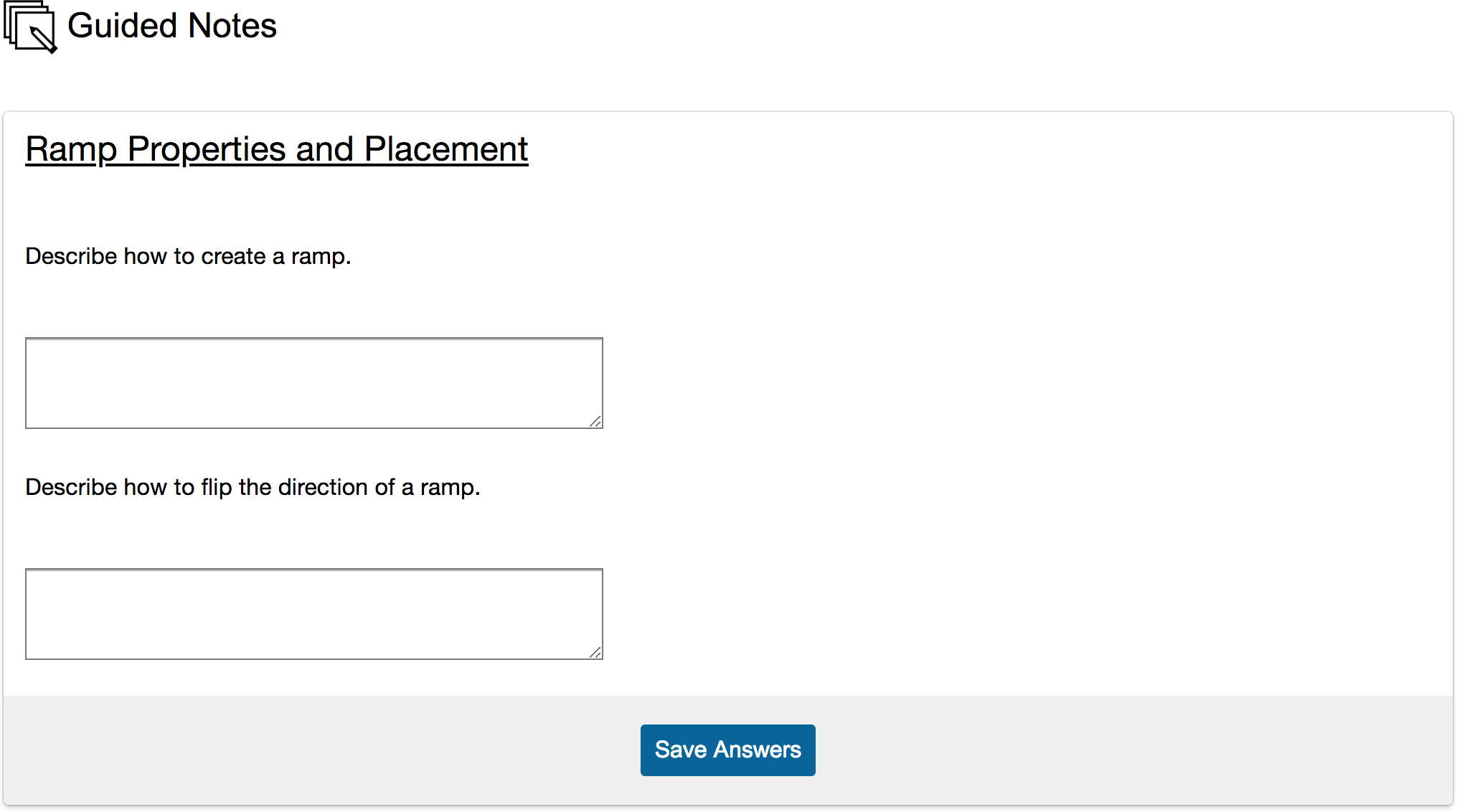Image resolution: width=1457 pixels, height=812 pixels.
Task: Click the word 'Guided' in the page title
Action: click(122, 26)
